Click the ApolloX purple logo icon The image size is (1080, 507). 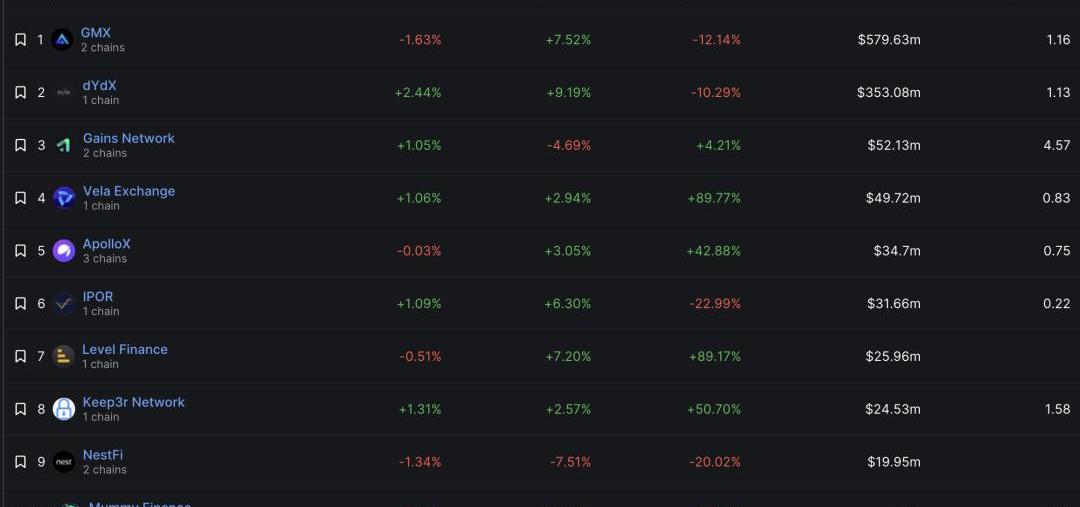pyautogui.click(x=64, y=251)
